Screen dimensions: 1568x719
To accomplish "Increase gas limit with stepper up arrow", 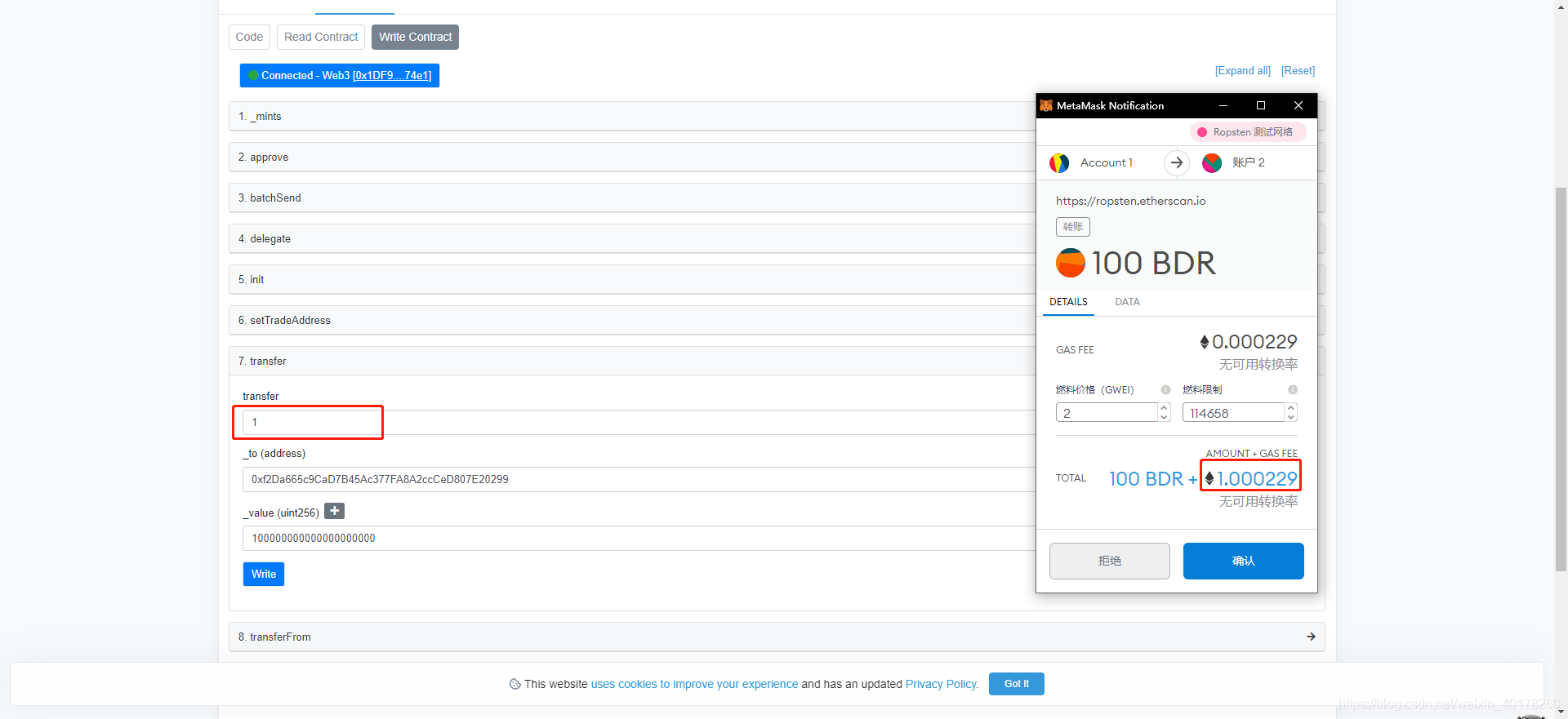I will tap(1291, 408).
